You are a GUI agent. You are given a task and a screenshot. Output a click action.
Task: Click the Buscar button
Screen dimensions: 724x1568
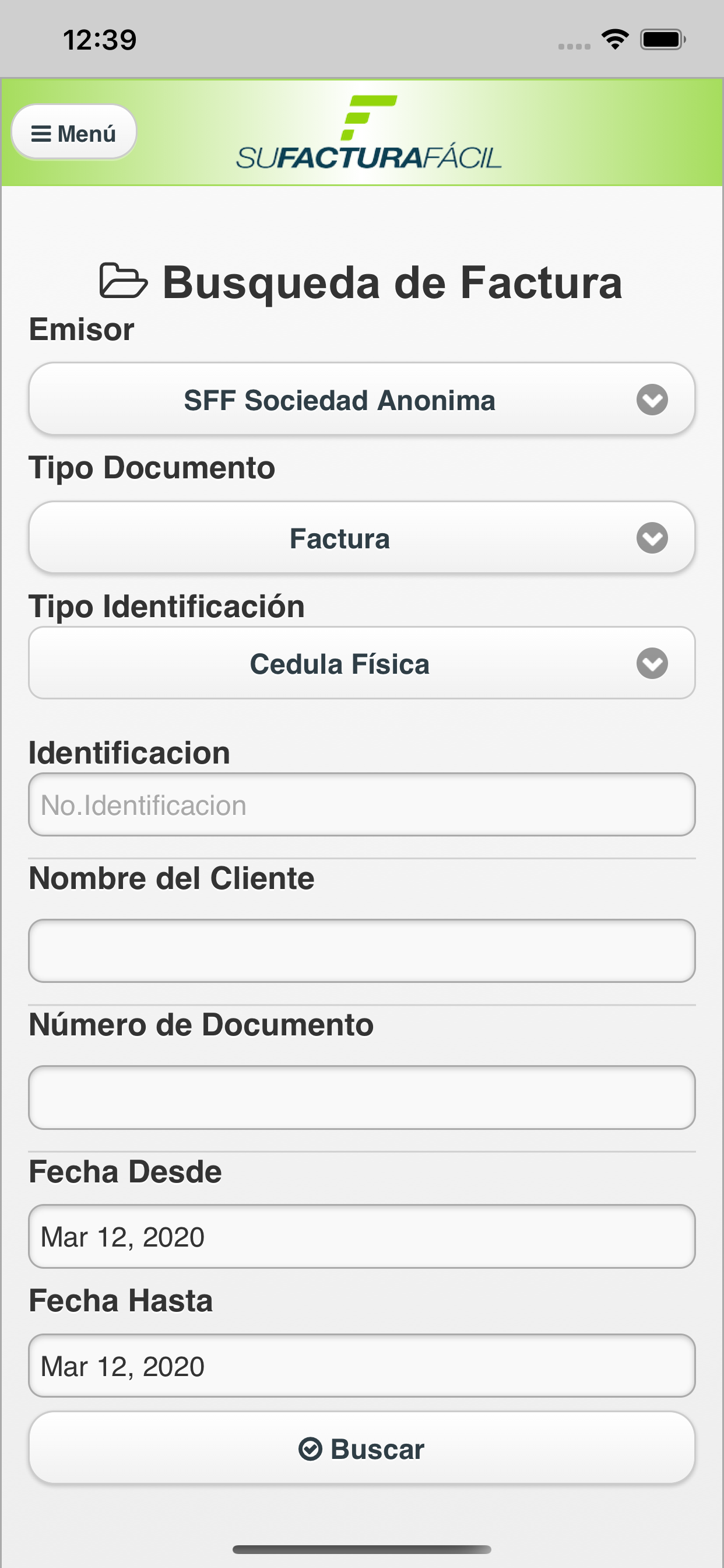(x=362, y=1448)
